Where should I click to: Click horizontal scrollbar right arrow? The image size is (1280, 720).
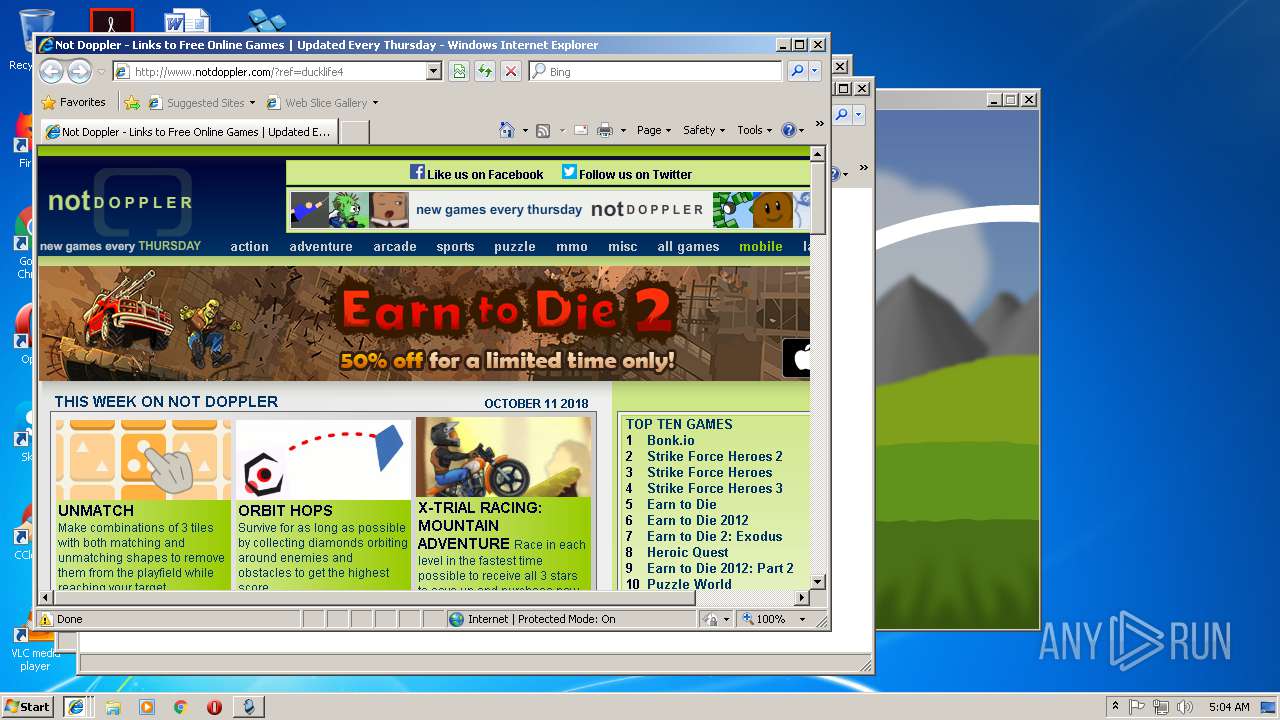tap(801, 598)
